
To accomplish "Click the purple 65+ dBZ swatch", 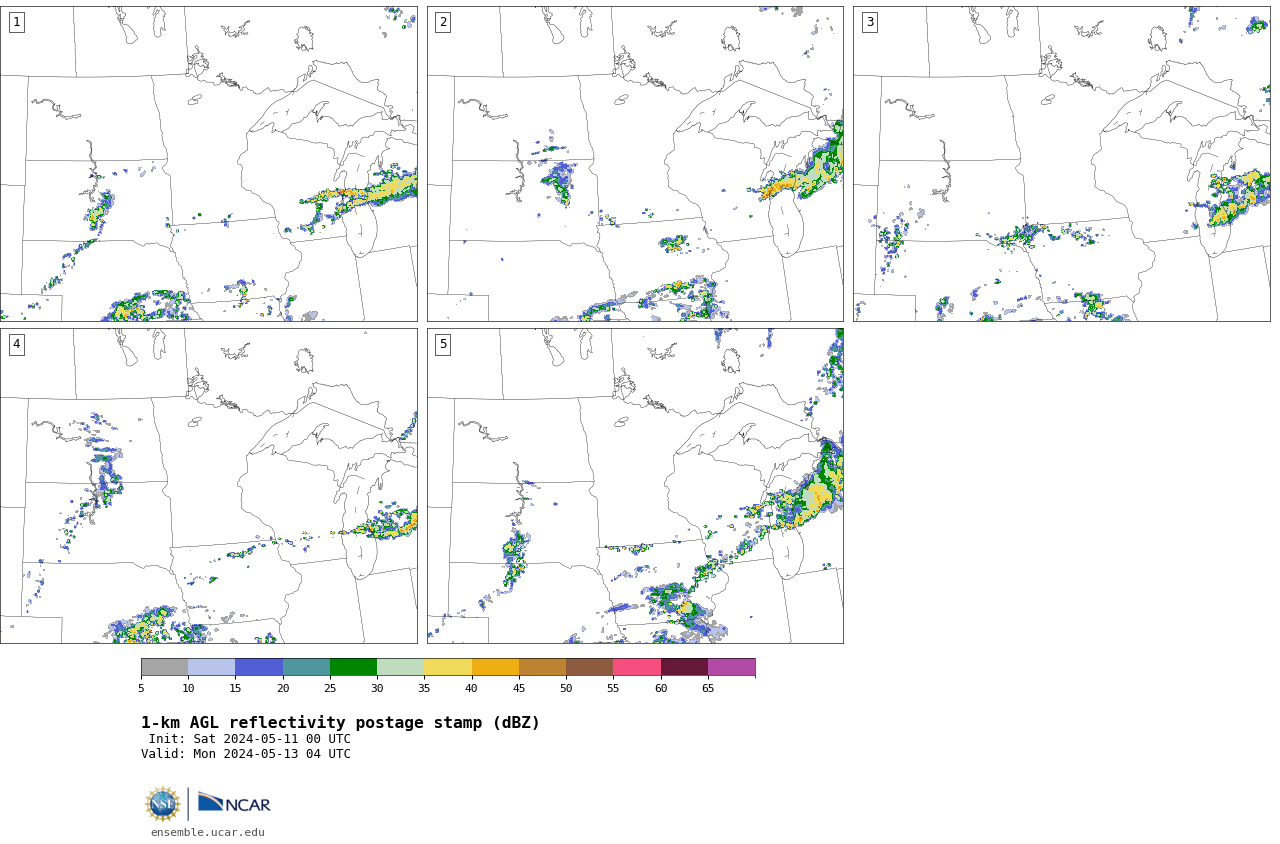I will pos(731,667).
